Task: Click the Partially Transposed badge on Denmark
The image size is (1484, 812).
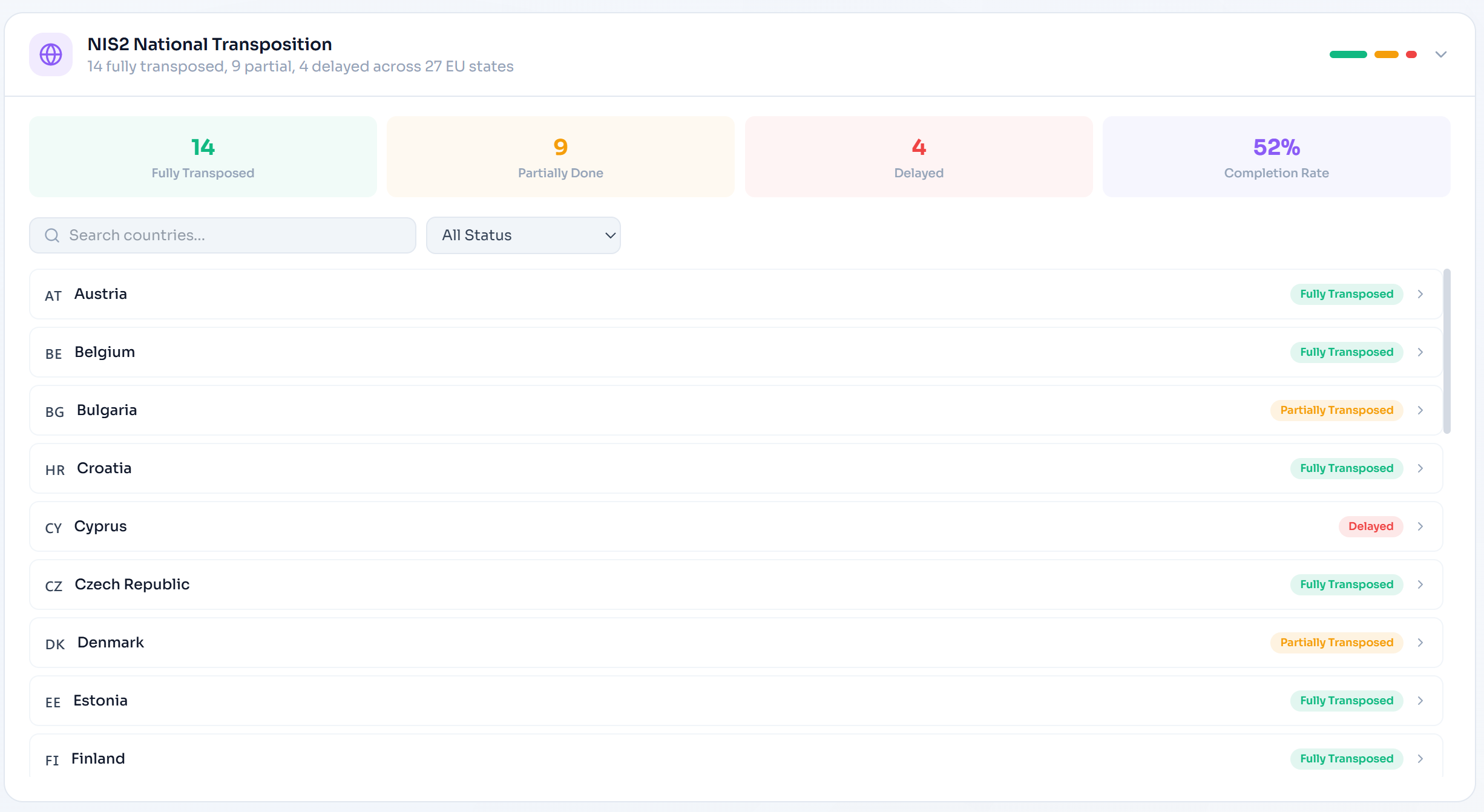Action: (1336, 643)
